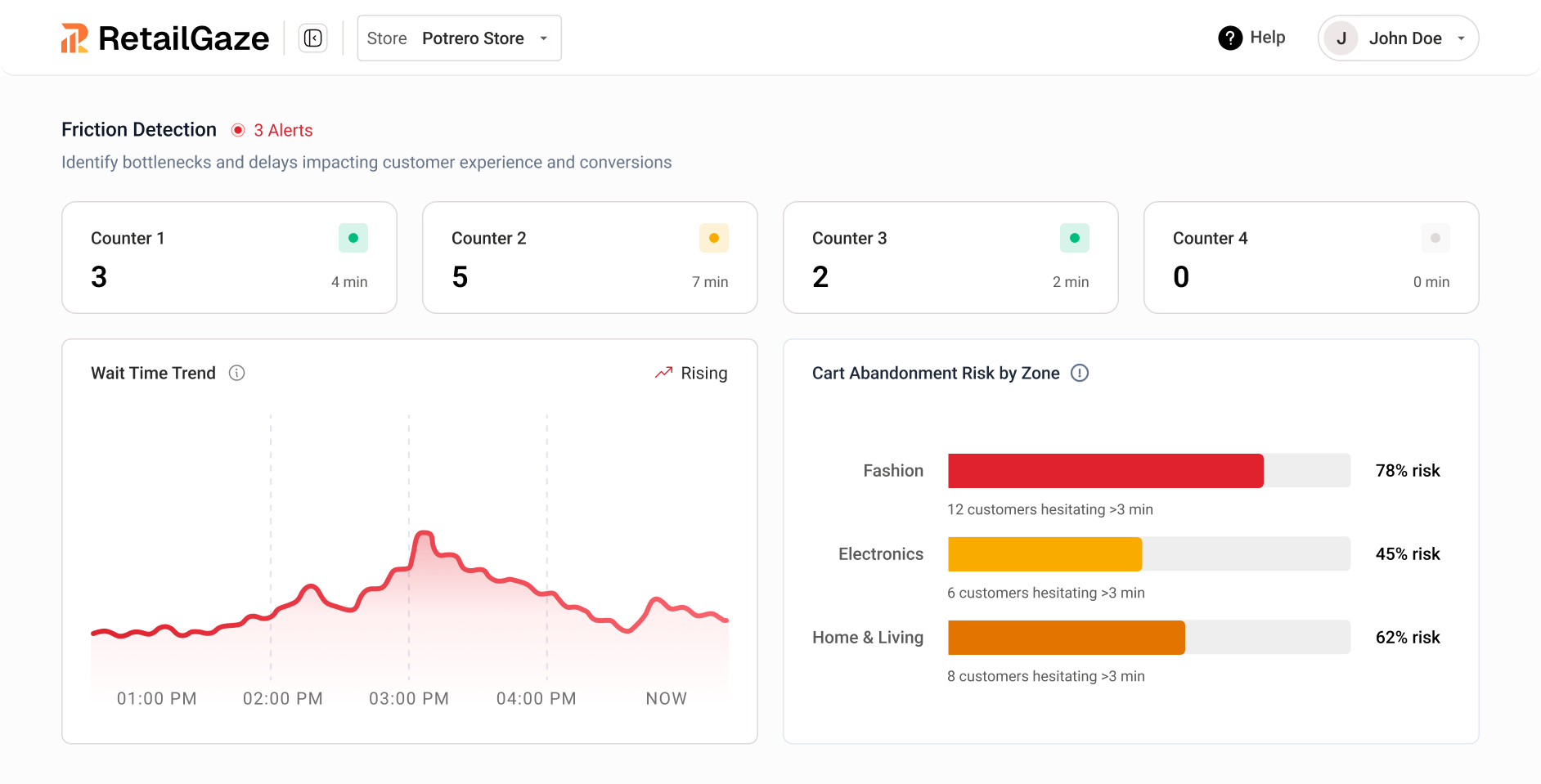Click Counter 1 green status indicator
The image size is (1541, 784).
coord(353,238)
